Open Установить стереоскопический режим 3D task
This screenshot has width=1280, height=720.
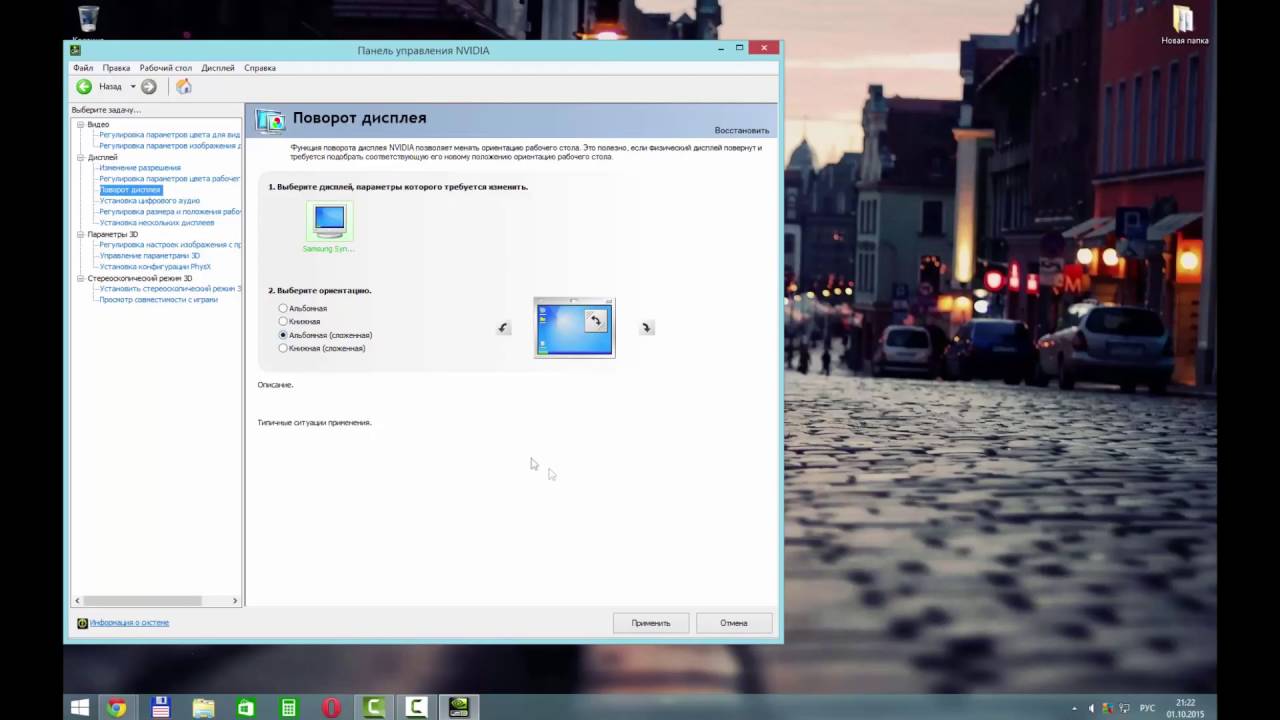point(170,289)
